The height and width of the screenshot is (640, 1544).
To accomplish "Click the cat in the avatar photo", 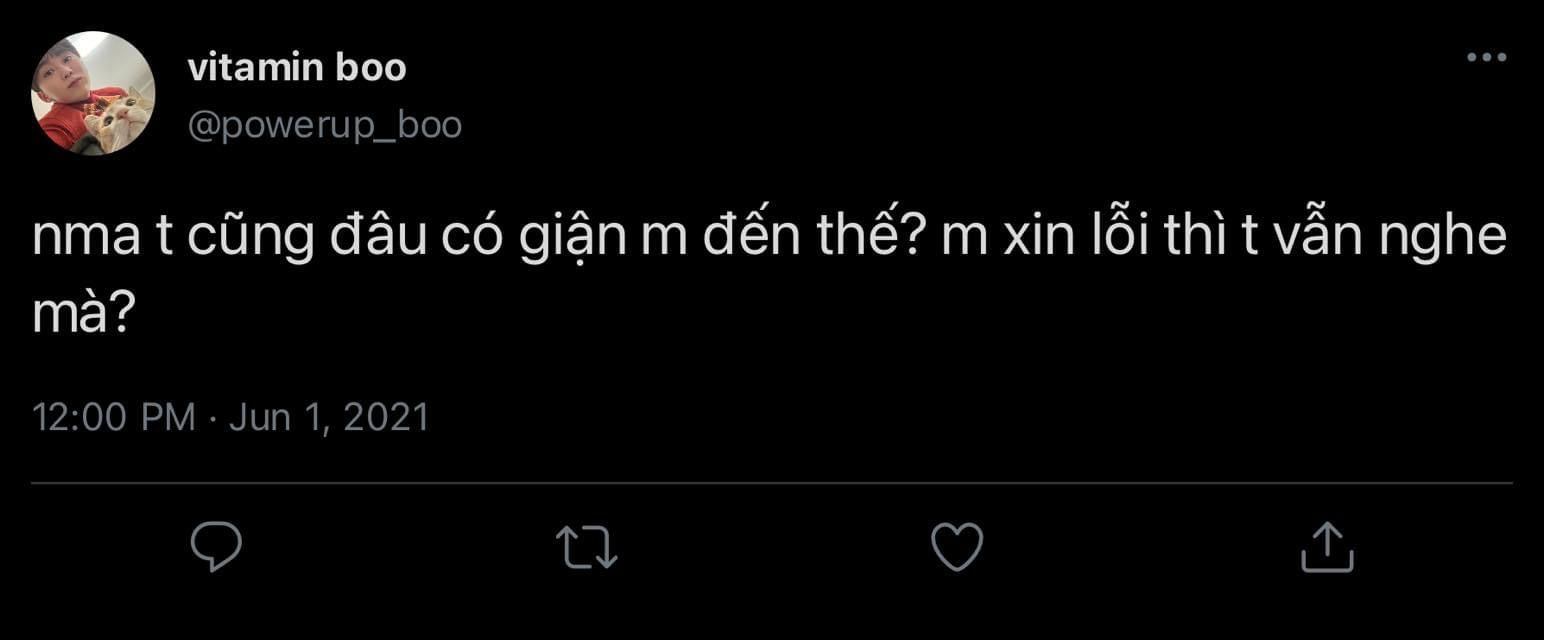I will click(x=119, y=120).
